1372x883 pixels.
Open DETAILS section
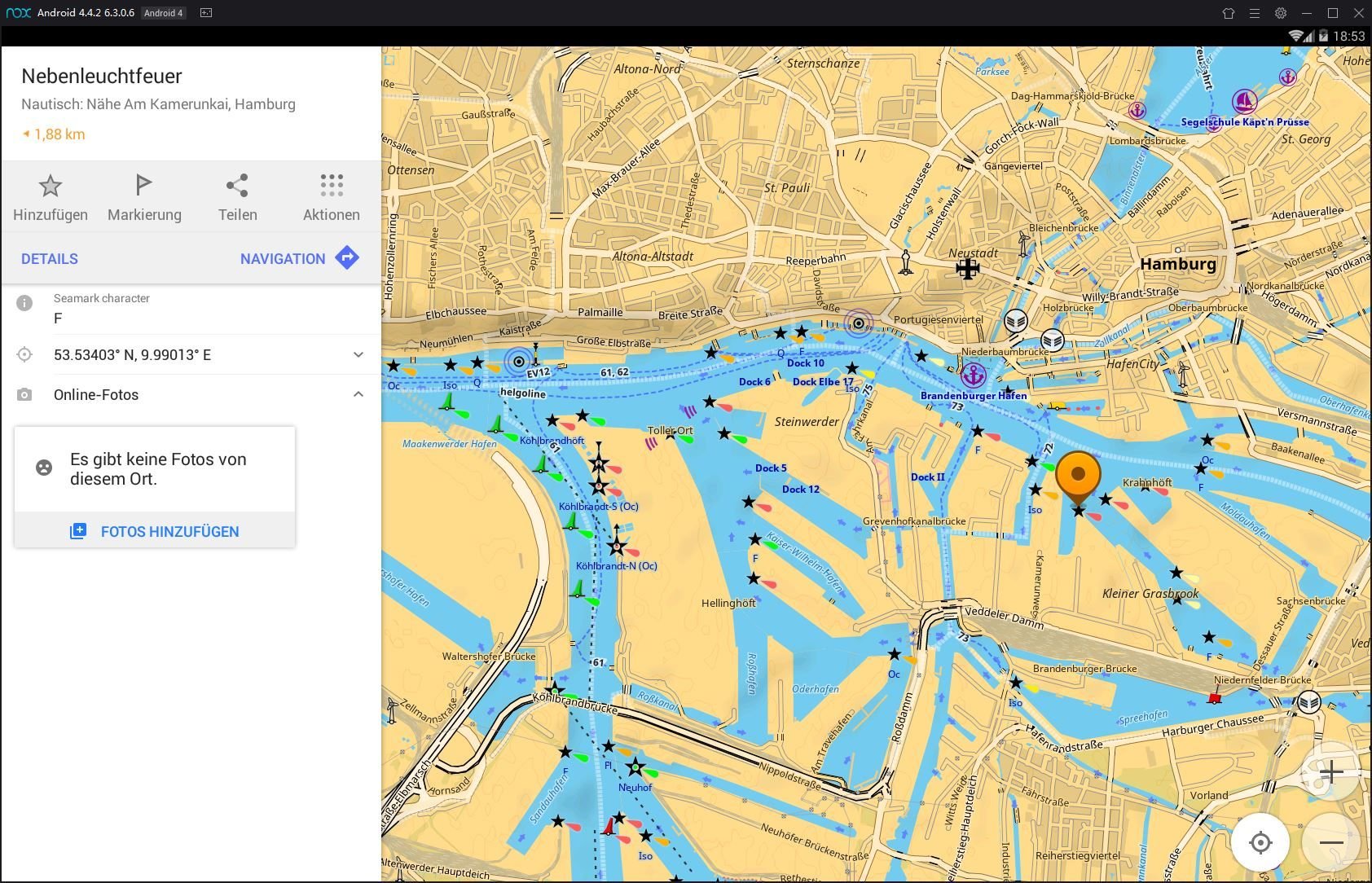(50, 259)
